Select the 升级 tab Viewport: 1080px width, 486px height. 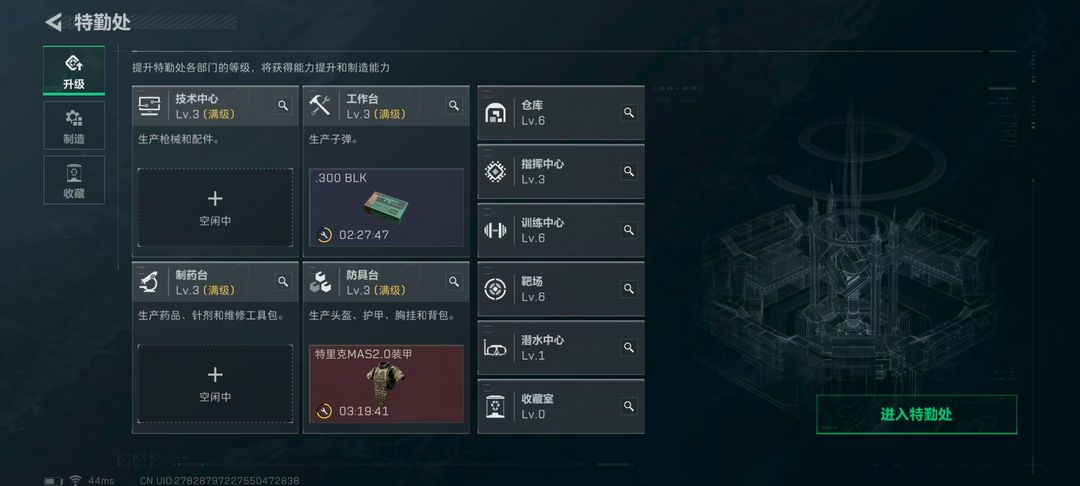(x=74, y=71)
